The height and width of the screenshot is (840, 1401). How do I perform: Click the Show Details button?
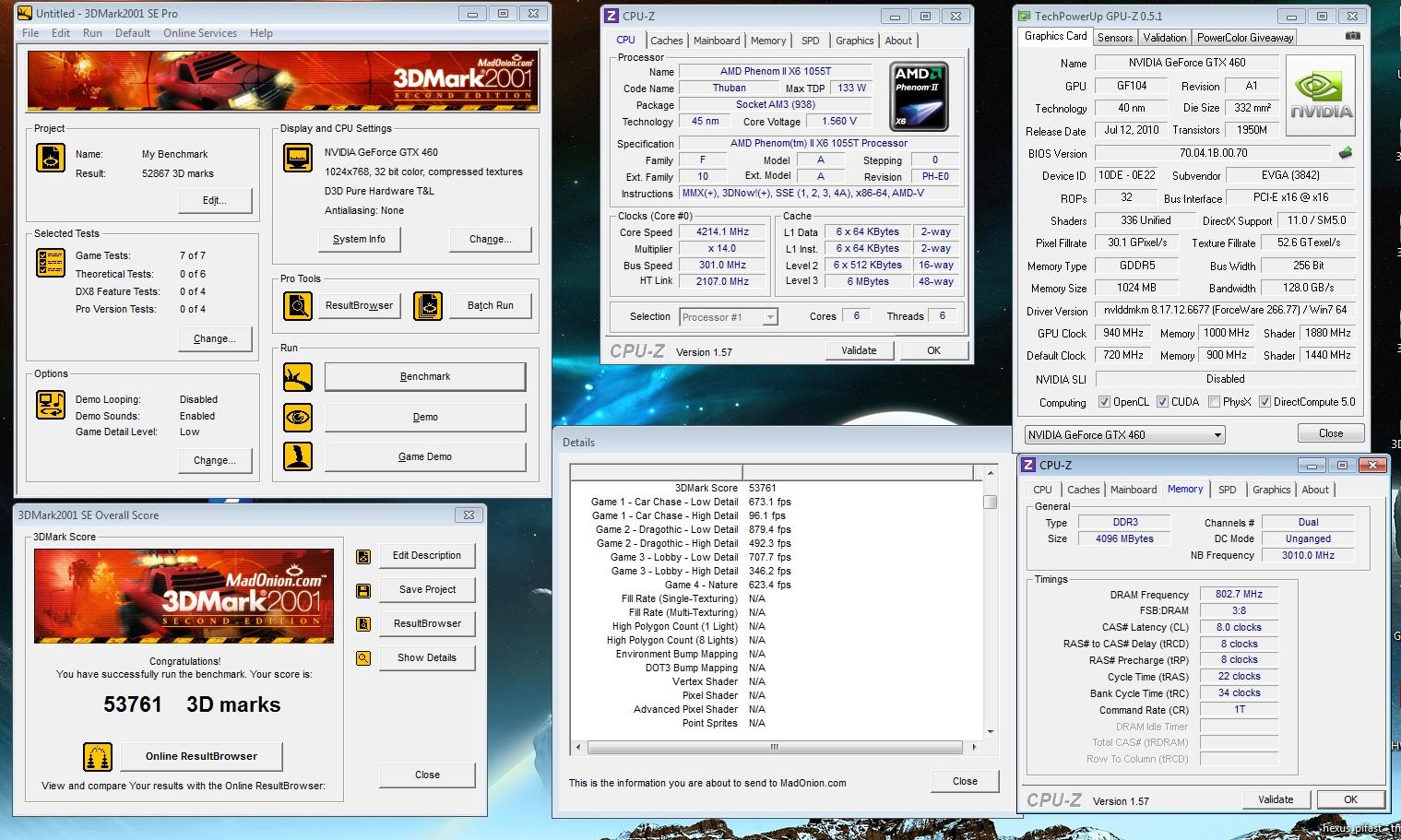click(427, 658)
